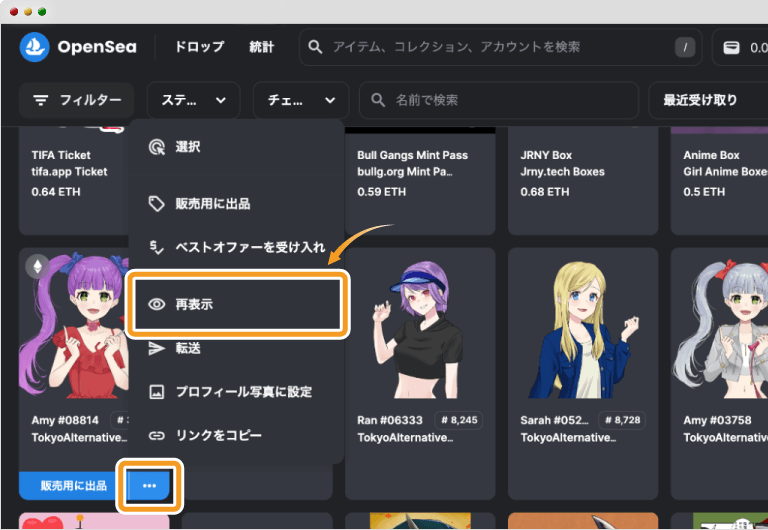This screenshot has width=768, height=530.
Task: Click TokyoAlternative… under Sarah #052…
Action: (x=568, y=437)
